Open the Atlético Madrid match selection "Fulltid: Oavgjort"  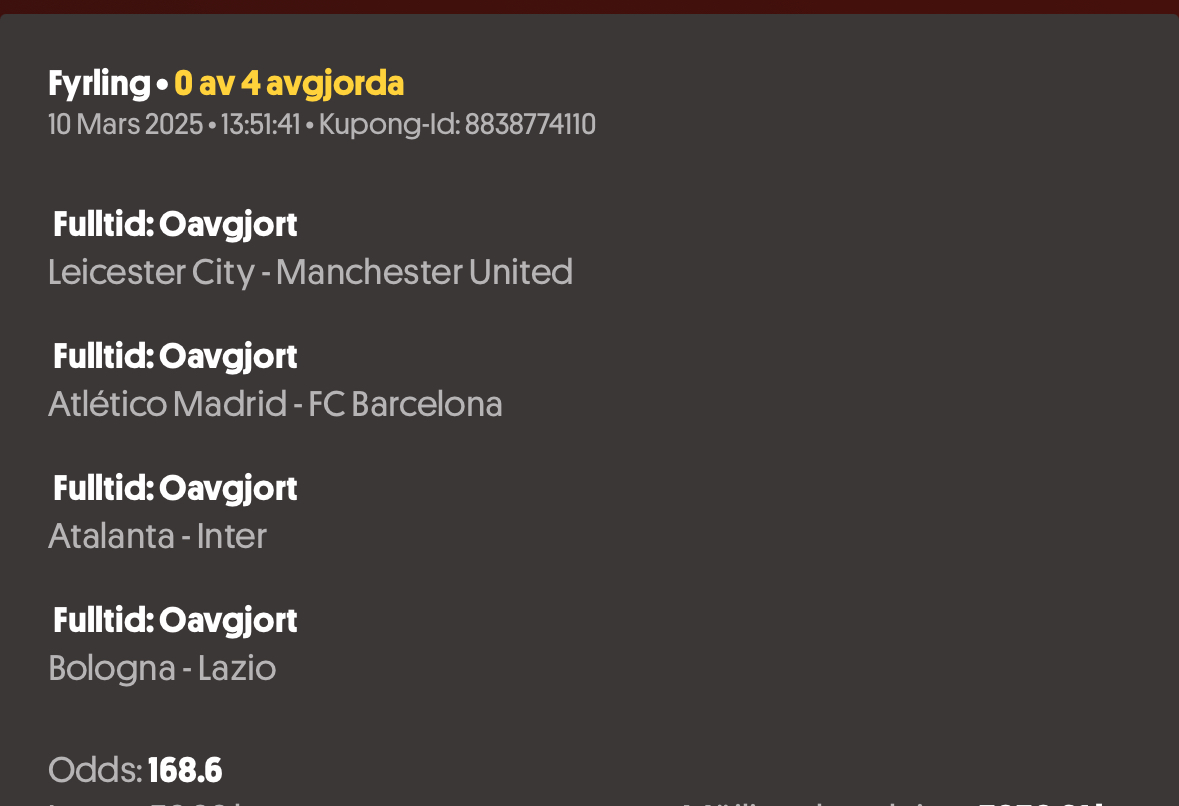[x=175, y=356]
